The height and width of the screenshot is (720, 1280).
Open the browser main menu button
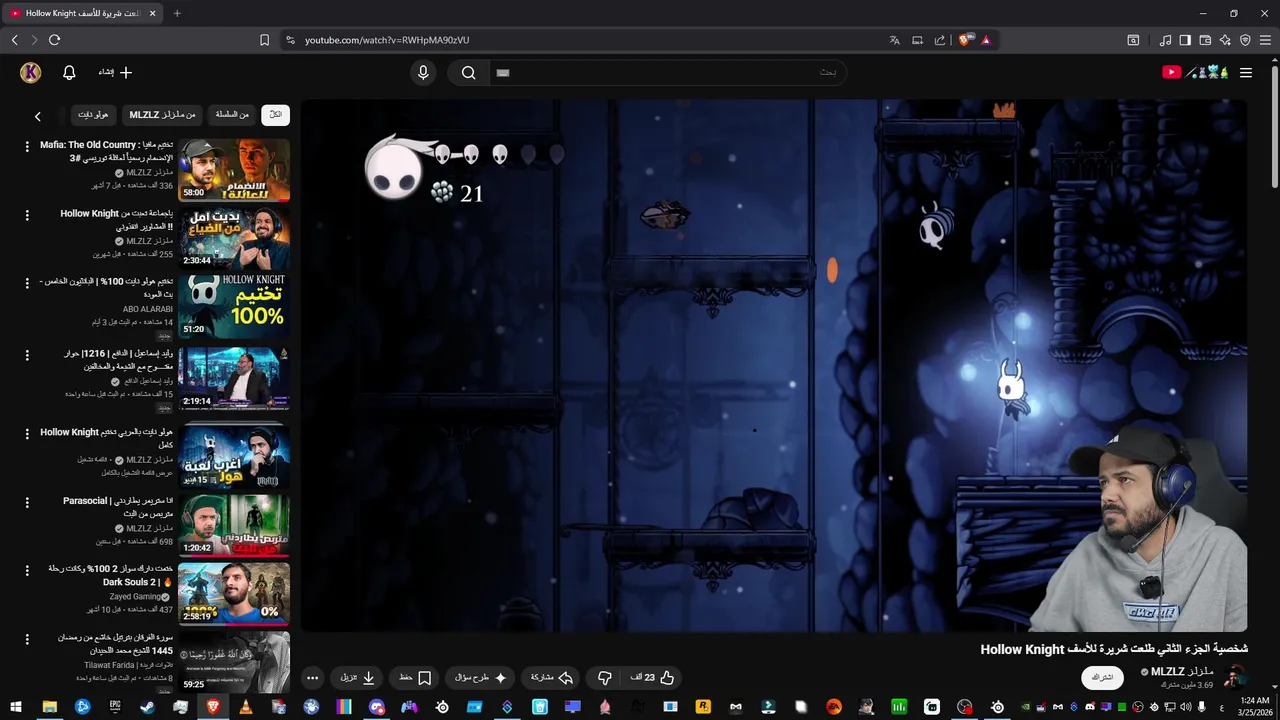point(1266,40)
